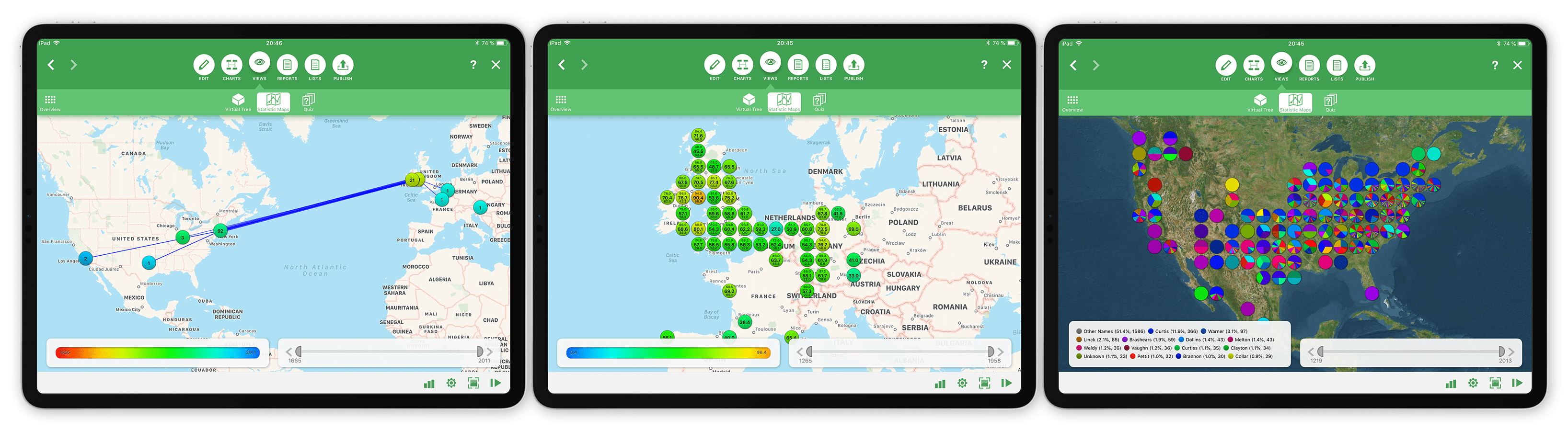Step year range back on left iPad slider
1568x431 pixels.
click(x=288, y=352)
